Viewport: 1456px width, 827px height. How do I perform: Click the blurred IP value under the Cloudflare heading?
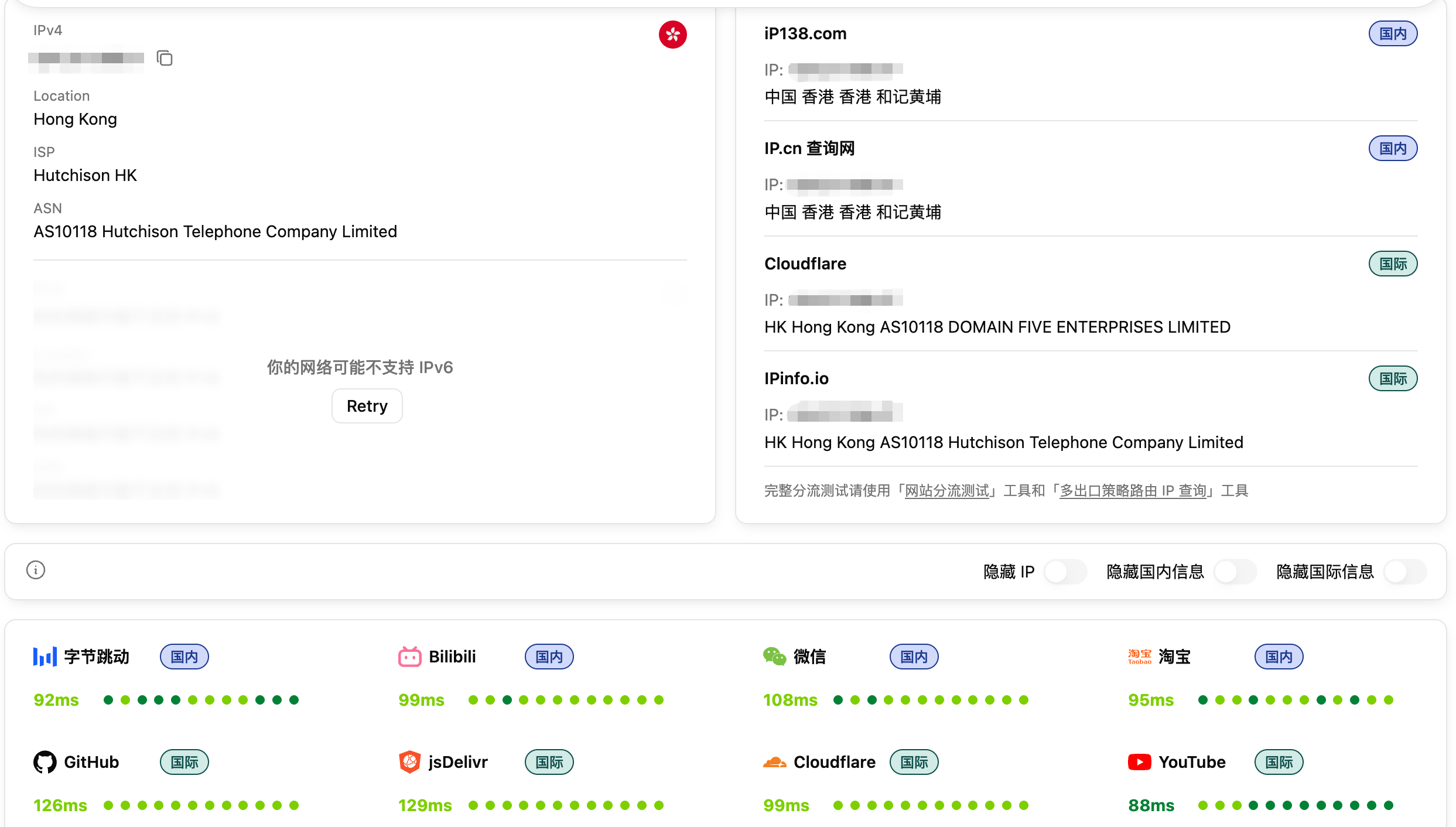click(x=846, y=299)
